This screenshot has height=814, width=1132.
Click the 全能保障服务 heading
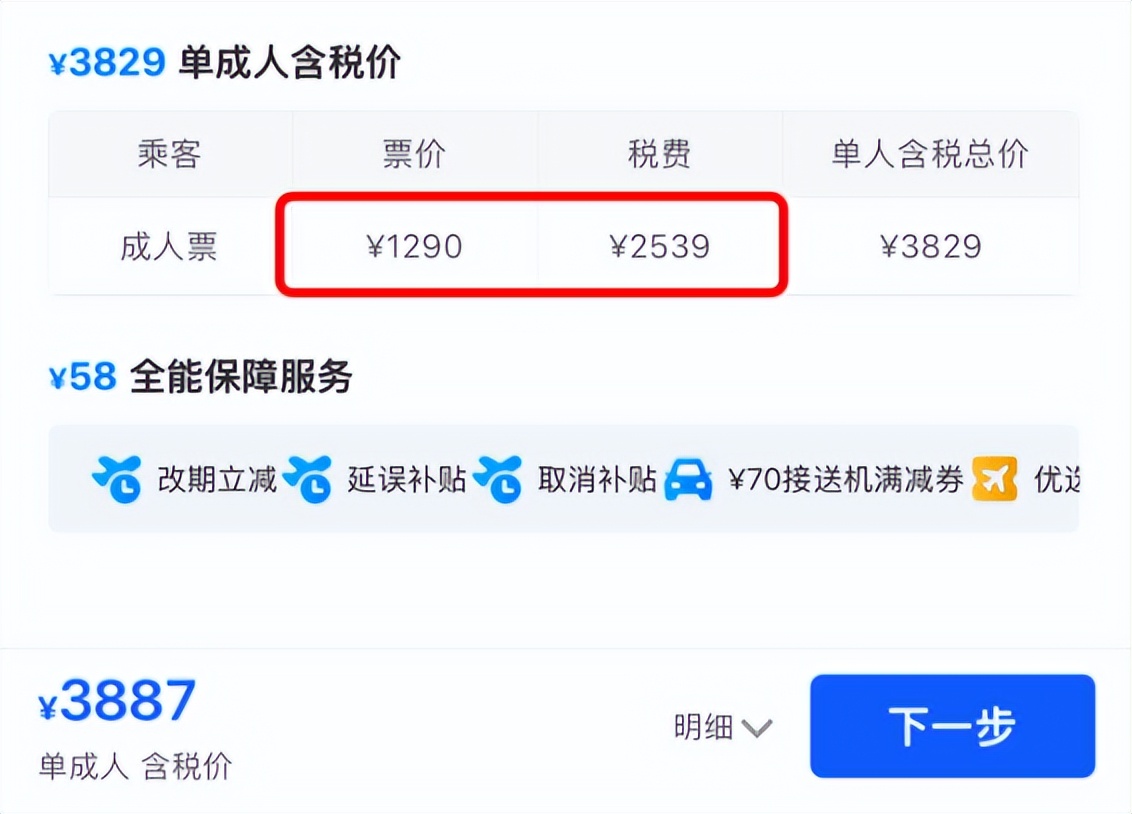241,378
